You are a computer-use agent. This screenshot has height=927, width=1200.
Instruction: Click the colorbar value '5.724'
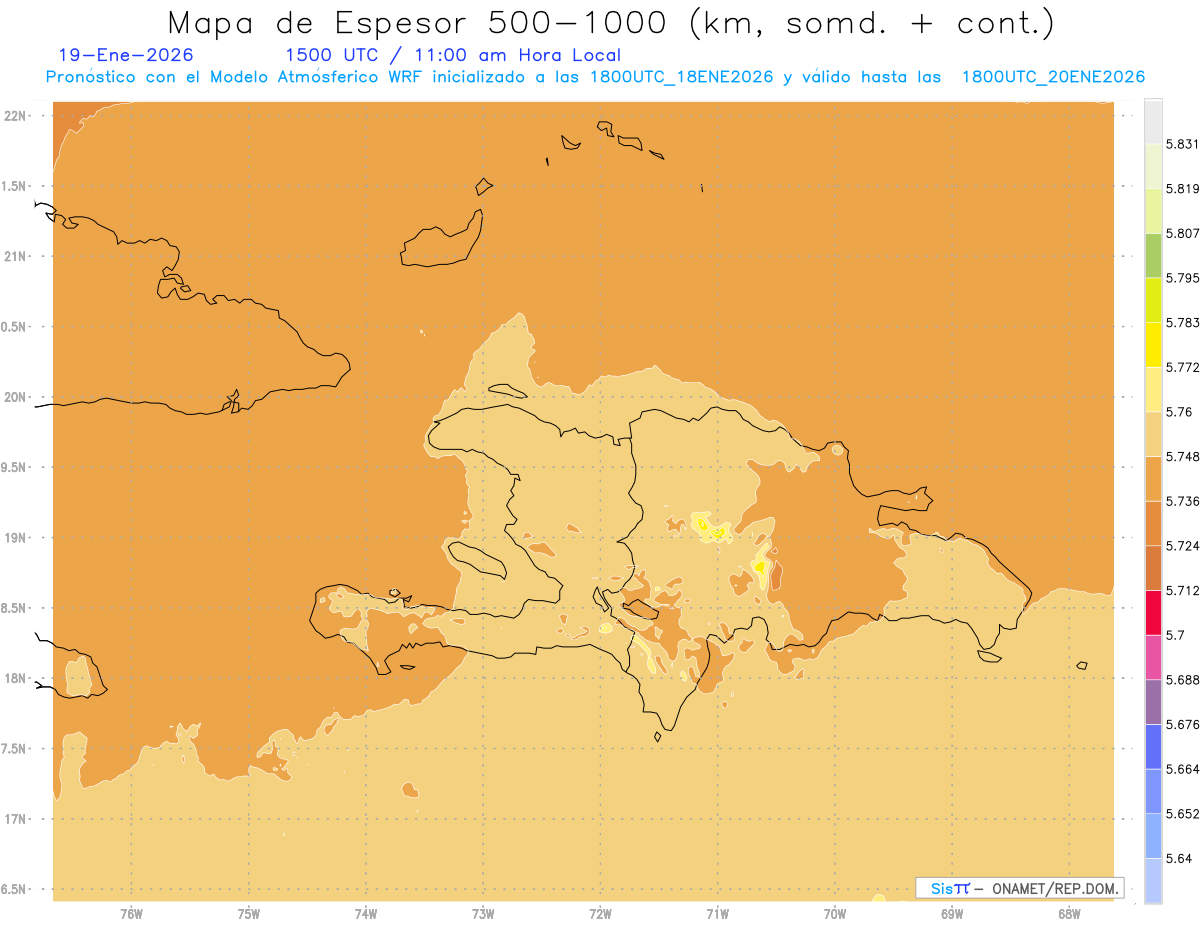click(x=1183, y=546)
